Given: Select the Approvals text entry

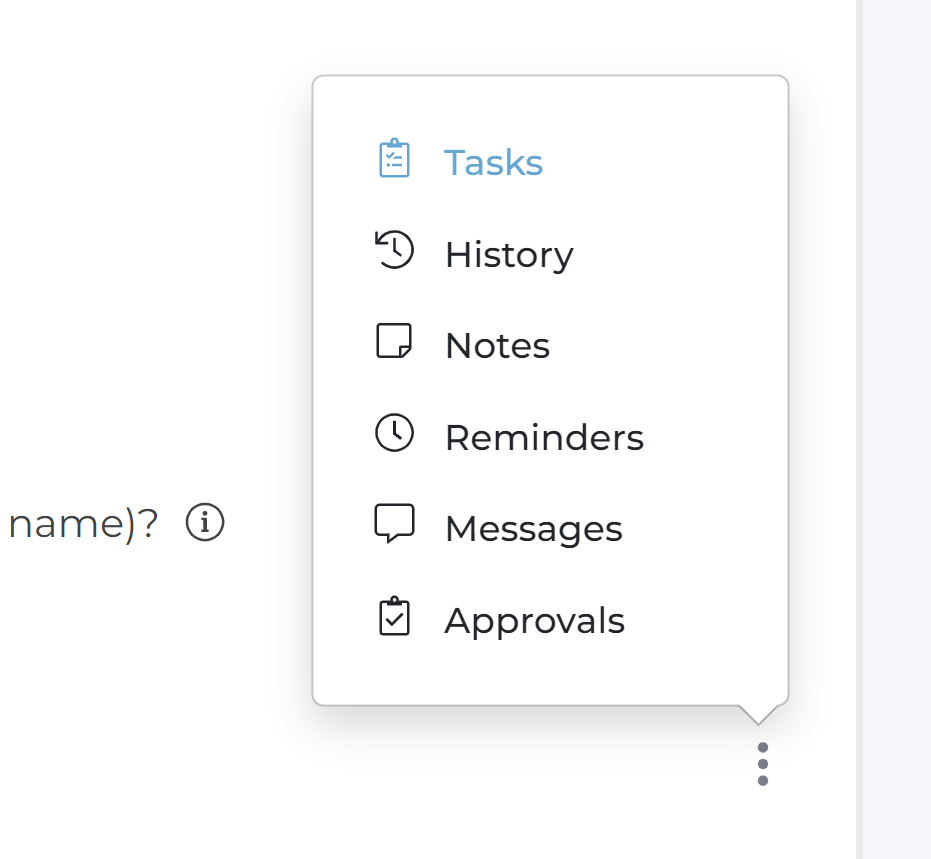Looking at the screenshot, I should pos(535,621).
